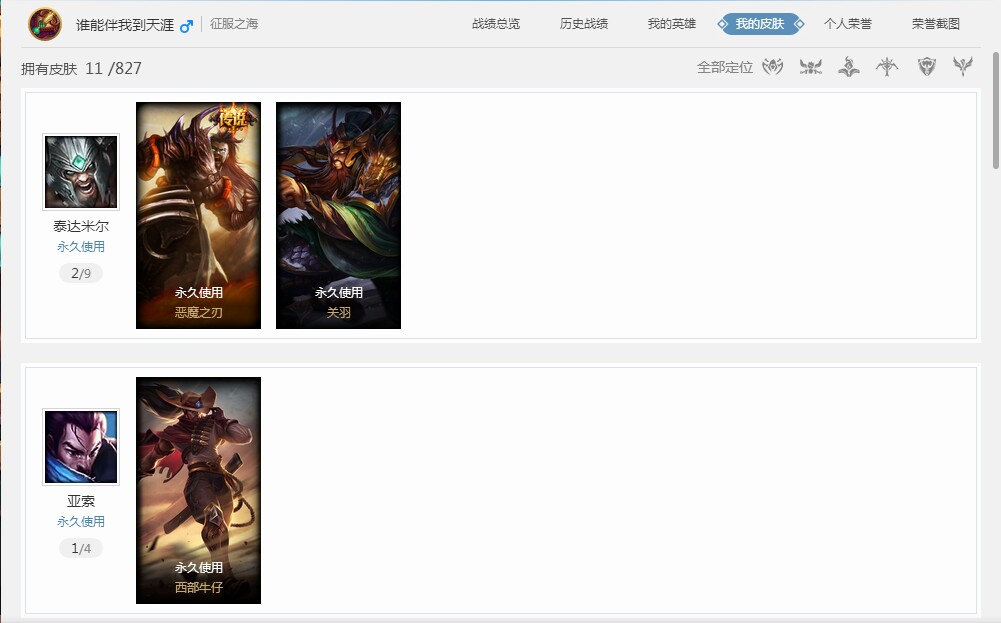Click the vertical scrollbar thumb
This screenshot has height=623, width=1001.
click(x=995, y=110)
